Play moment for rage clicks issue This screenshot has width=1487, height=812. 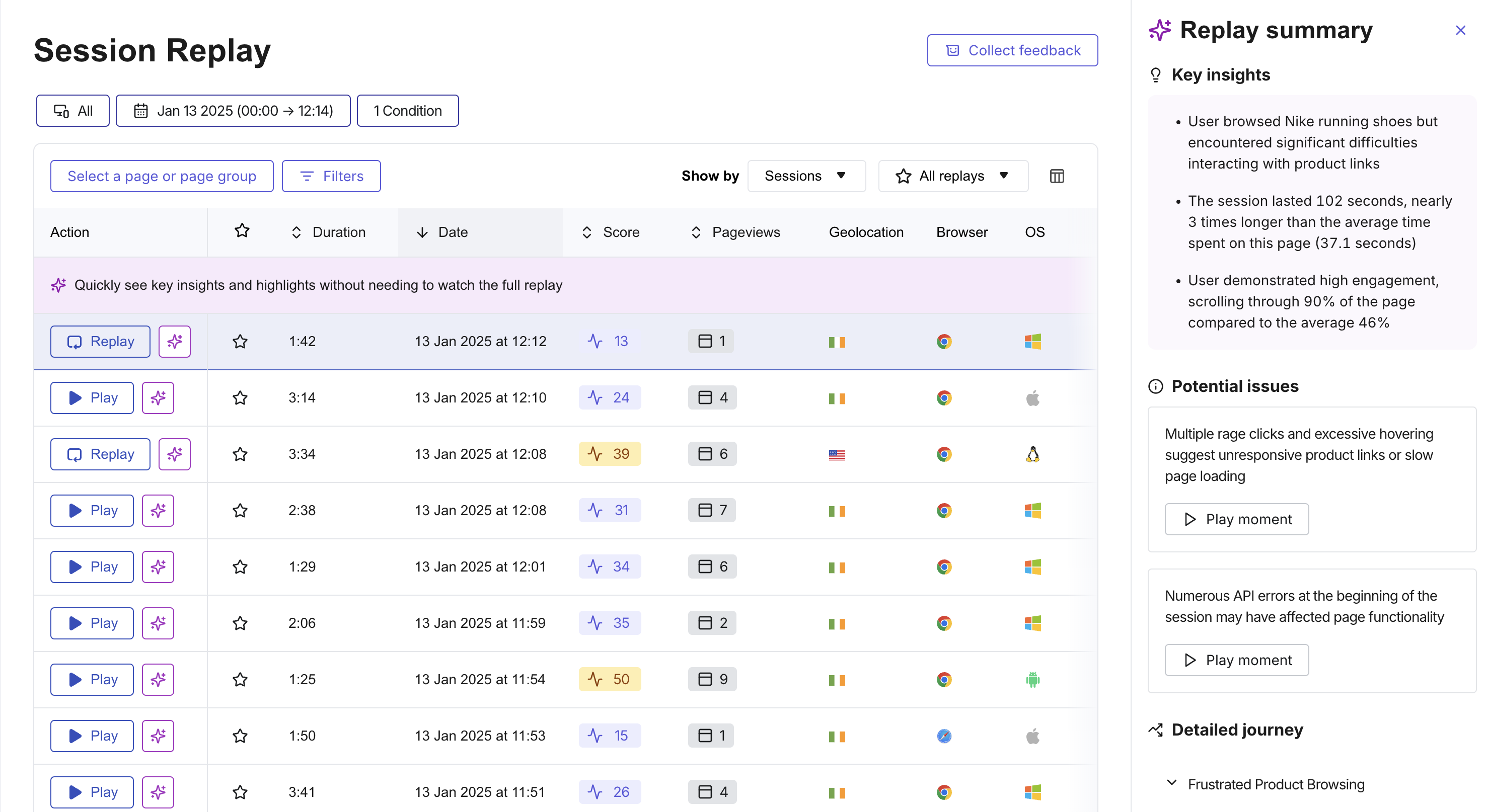pyautogui.click(x=1236, y=519)
